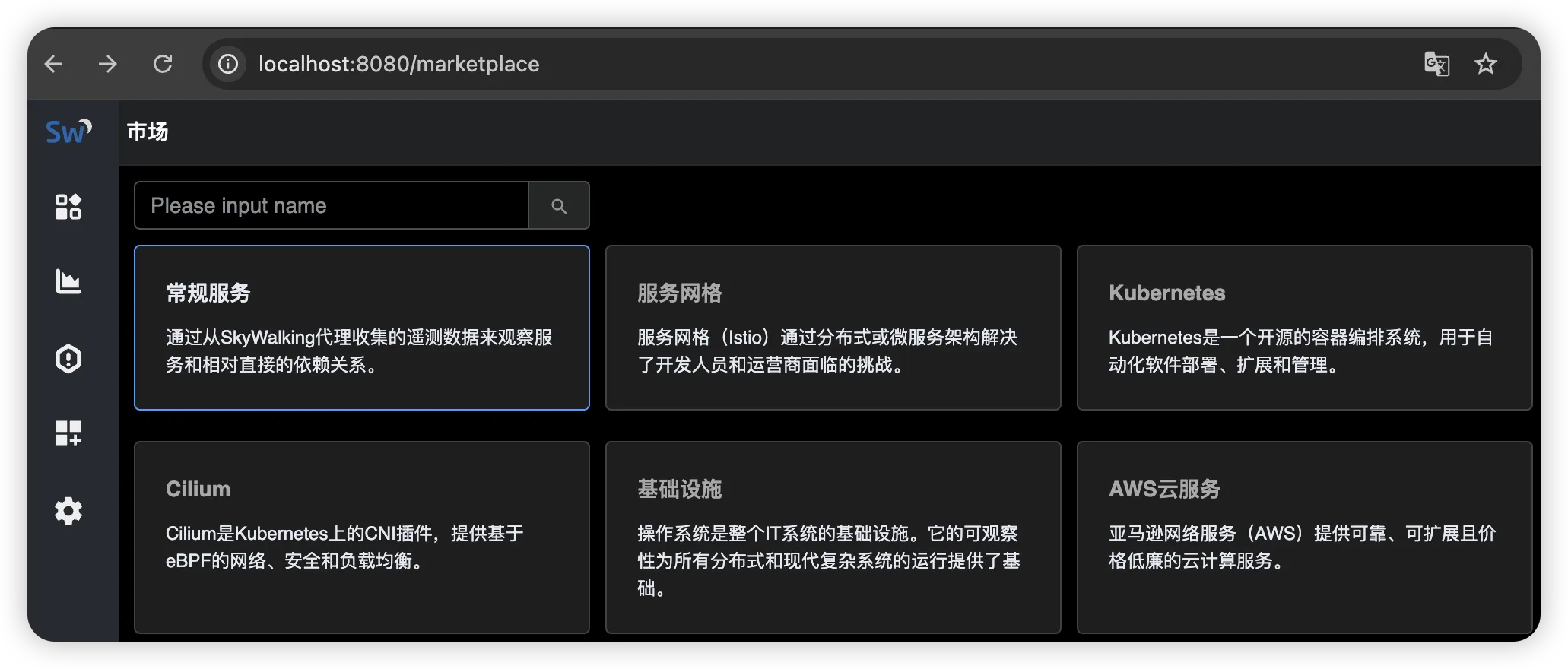The width and height of the screenshot is (1568, 669).
Task: Click the SkyWalking logo in sidebar
Action: tap(68, 132)
